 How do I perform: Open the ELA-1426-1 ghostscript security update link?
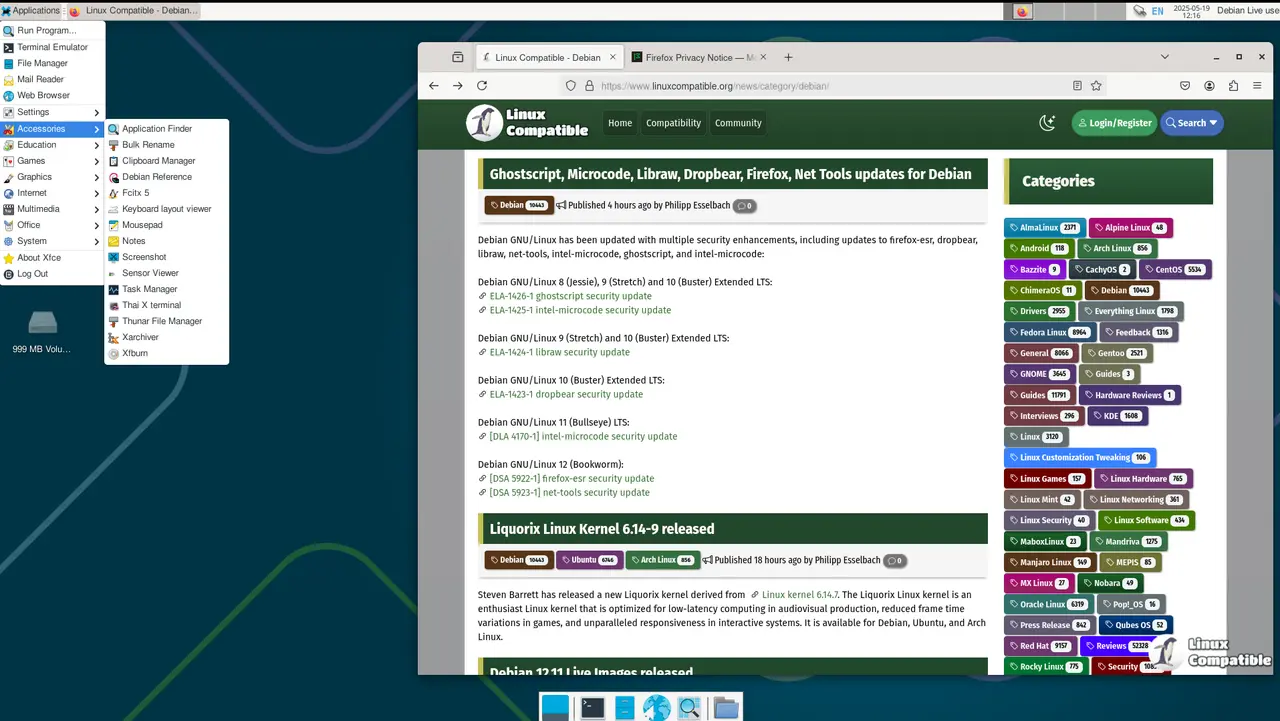pyautogui.click(x=570, y=295)
